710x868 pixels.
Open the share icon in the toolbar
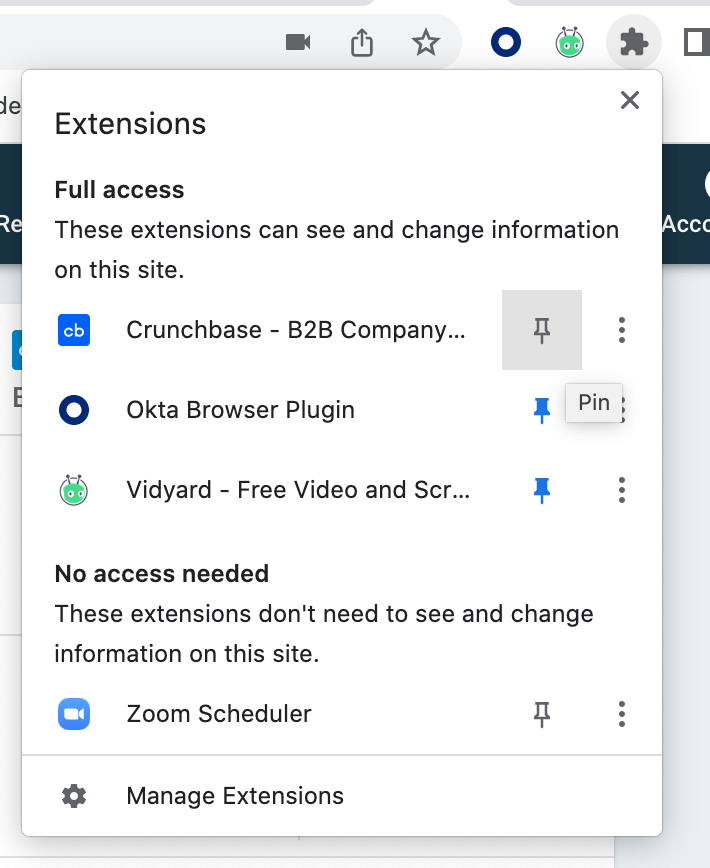[x=361, y=42]
